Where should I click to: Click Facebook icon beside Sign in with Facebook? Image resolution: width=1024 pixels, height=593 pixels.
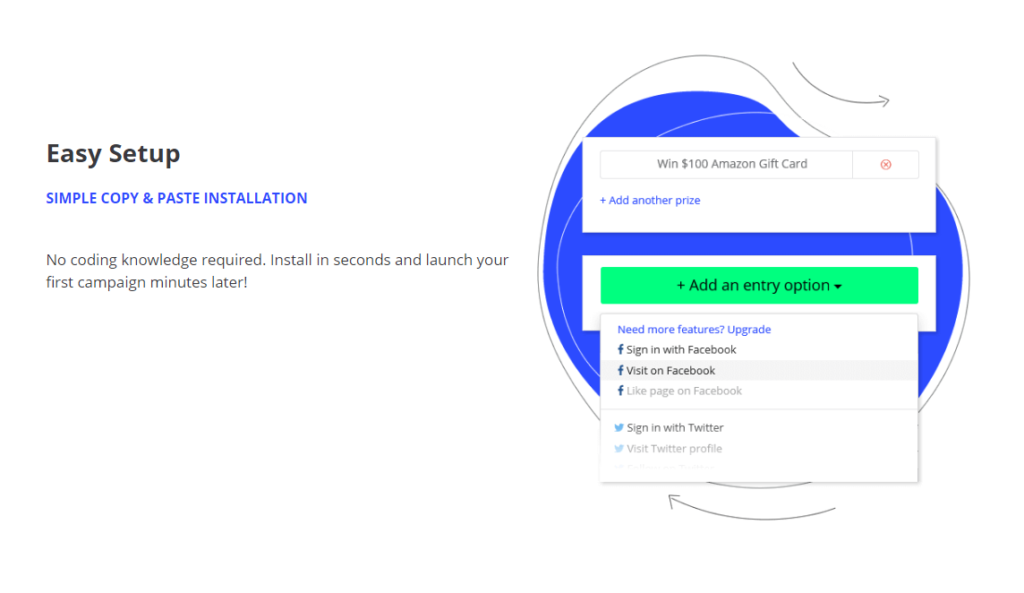click(x=620, y=350)
